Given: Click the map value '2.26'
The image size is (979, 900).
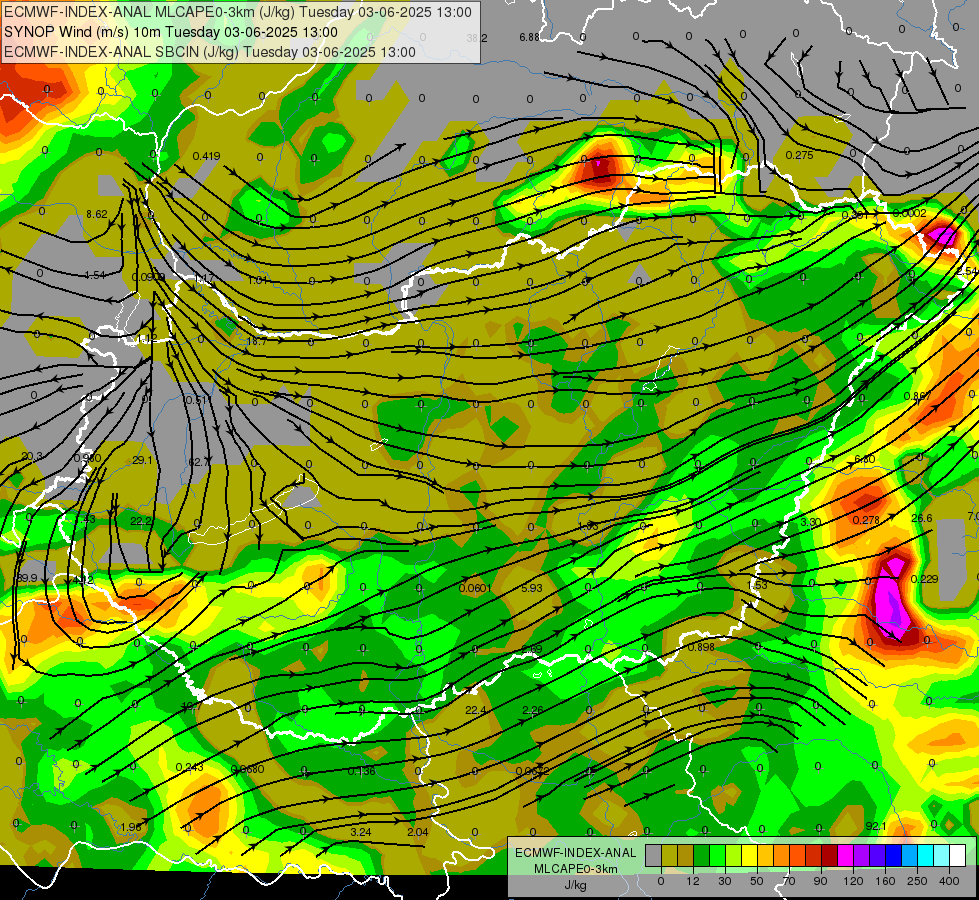Looking at the screenshot, I should click(x=533, y=710).
